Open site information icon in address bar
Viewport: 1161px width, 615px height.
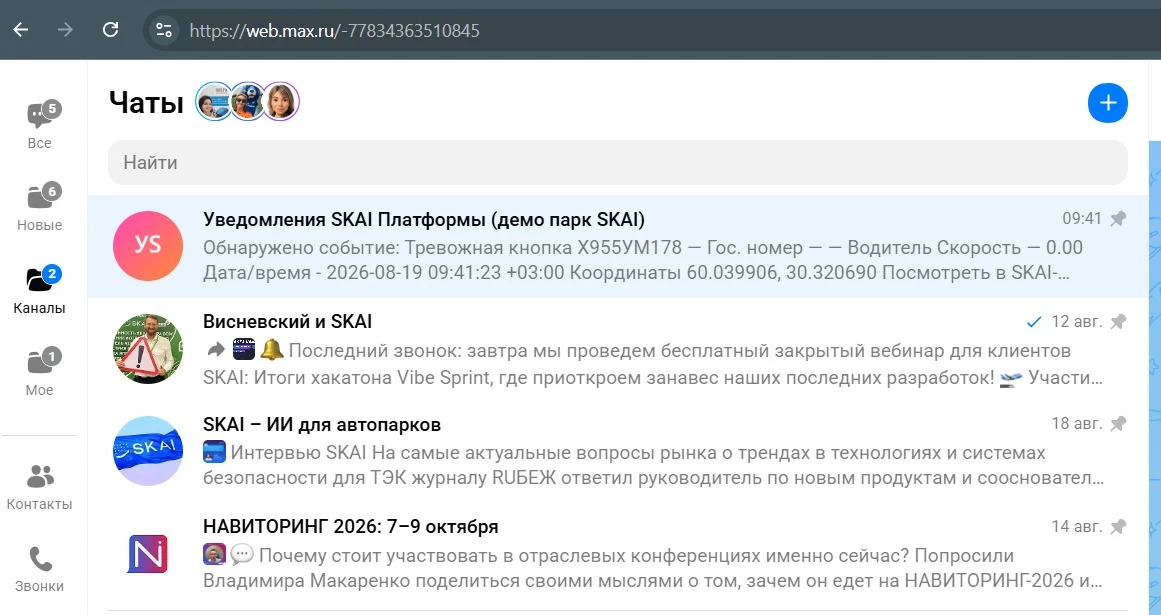tap(164, 30)
